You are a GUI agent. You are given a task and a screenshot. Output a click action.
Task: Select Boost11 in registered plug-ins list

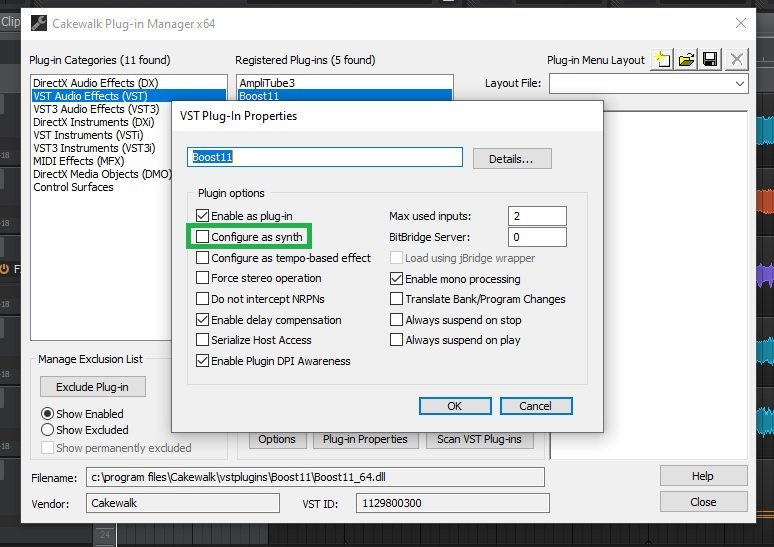point(345,95)
